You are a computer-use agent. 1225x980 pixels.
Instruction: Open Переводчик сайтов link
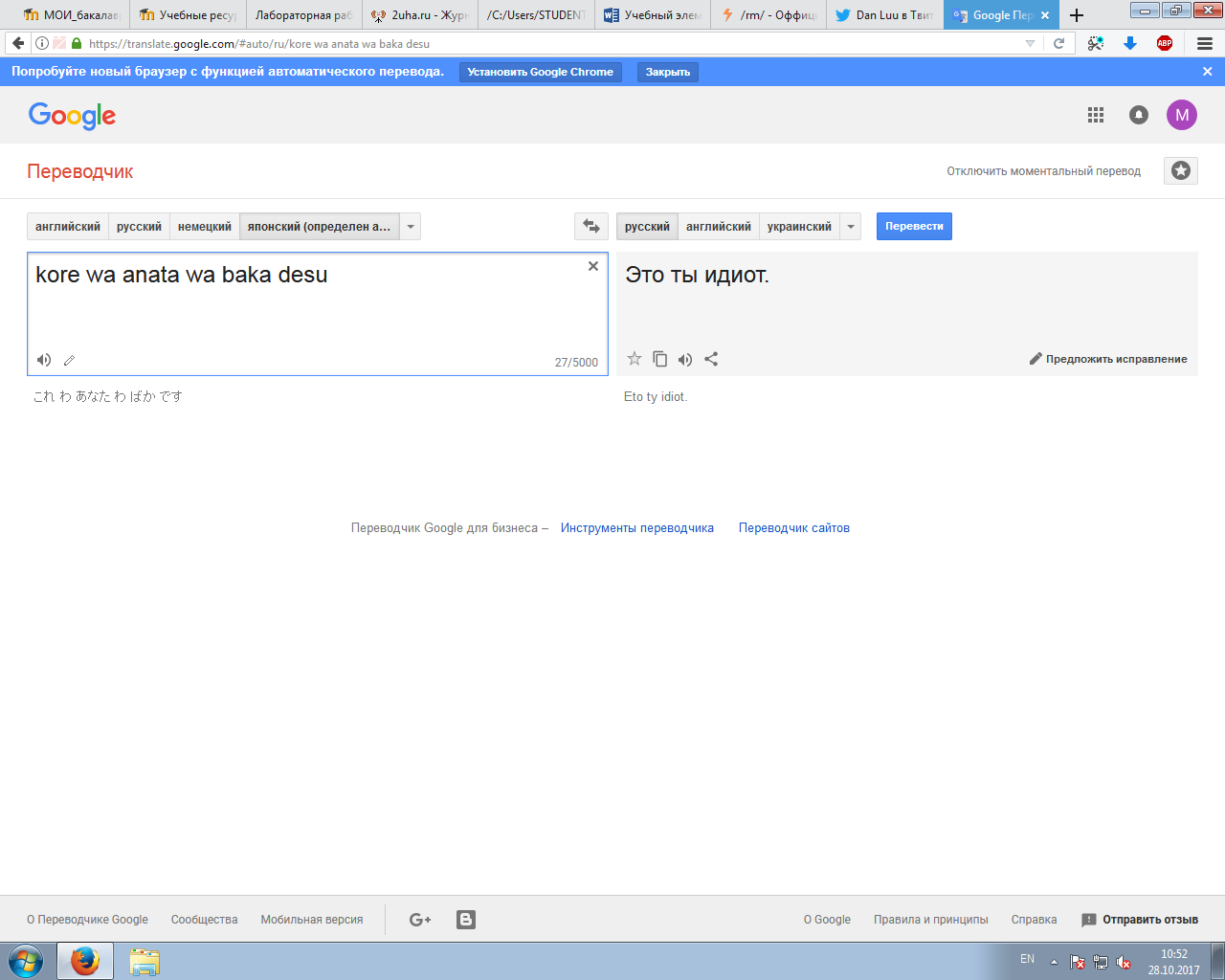794,528
